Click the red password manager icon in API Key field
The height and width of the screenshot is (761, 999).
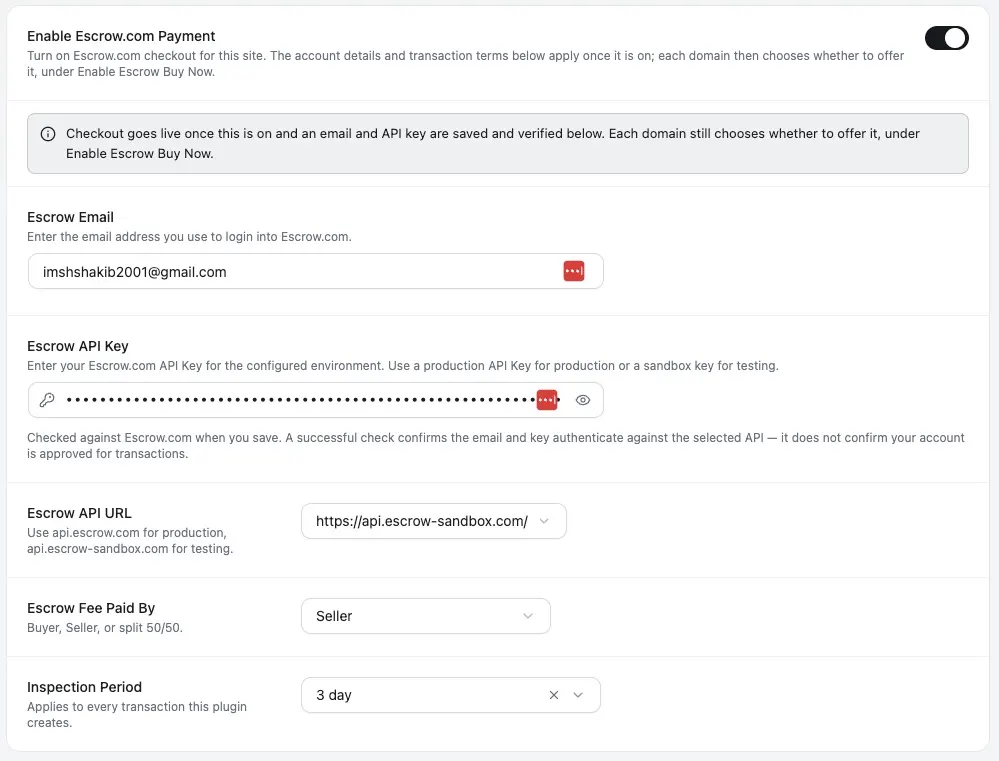point(547,400)
